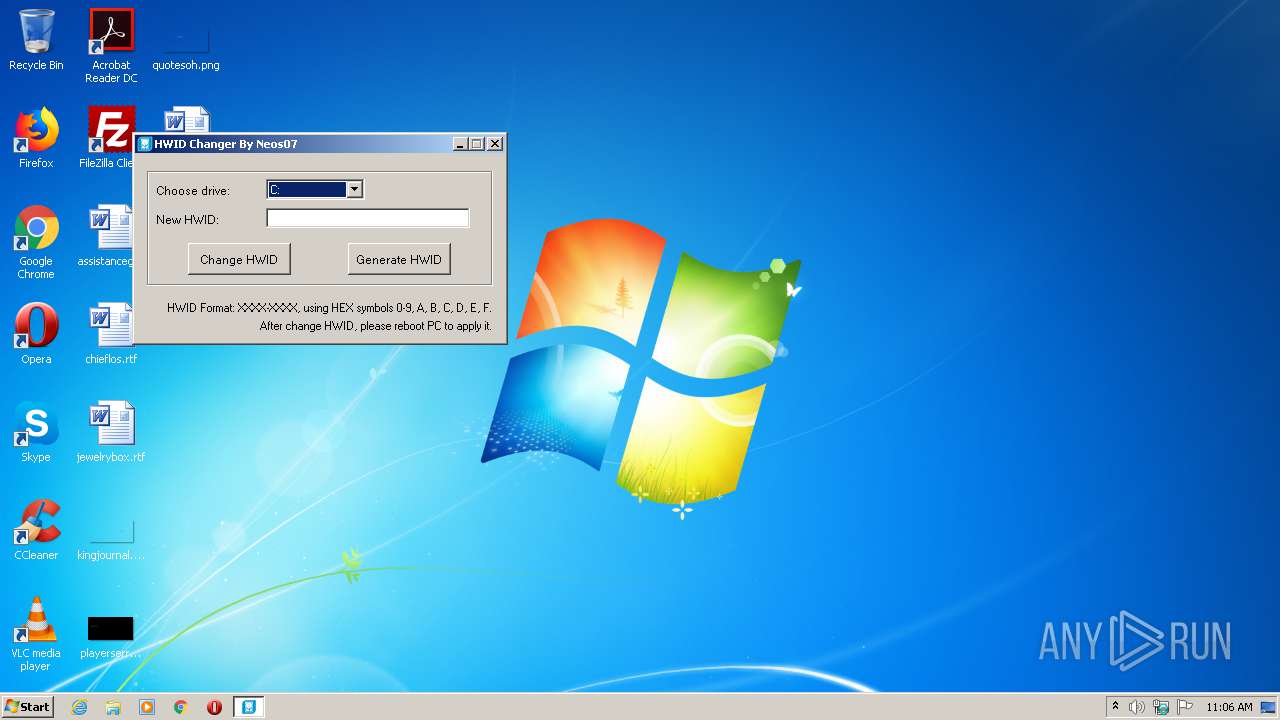Open the Start menu
This screenshot has height=720, width=1280.
tap(27, 707)
